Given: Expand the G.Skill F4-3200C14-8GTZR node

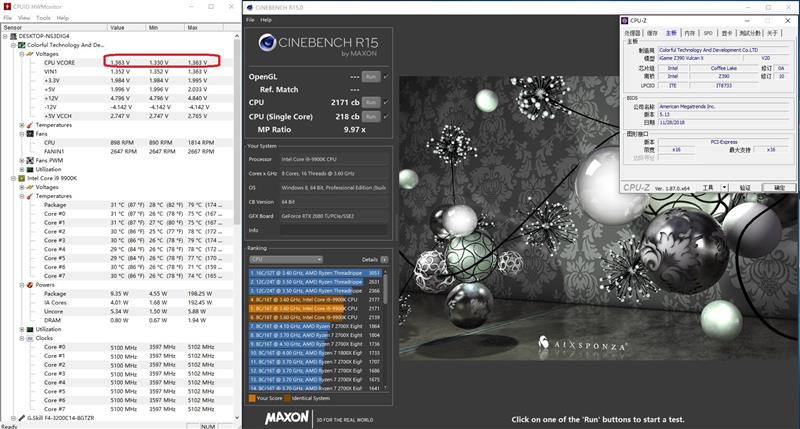Looking at the screenshot, I should (x=14, y=418).
